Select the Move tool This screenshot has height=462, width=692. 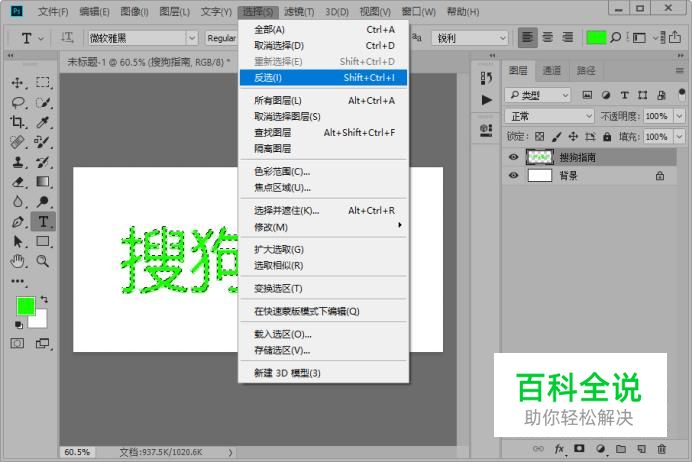click(18, 83)
